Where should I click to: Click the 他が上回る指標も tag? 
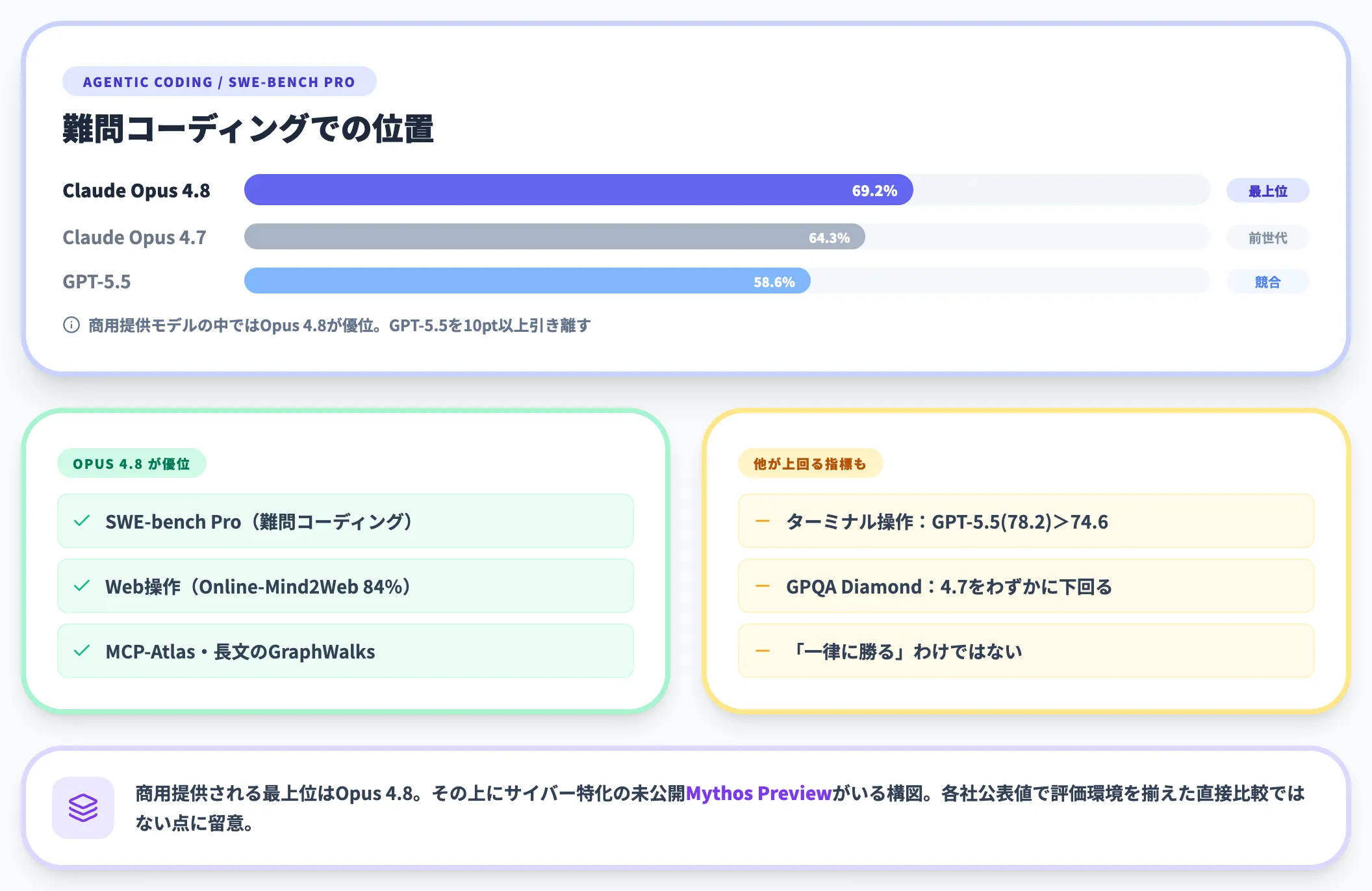(x=810, y=464)
